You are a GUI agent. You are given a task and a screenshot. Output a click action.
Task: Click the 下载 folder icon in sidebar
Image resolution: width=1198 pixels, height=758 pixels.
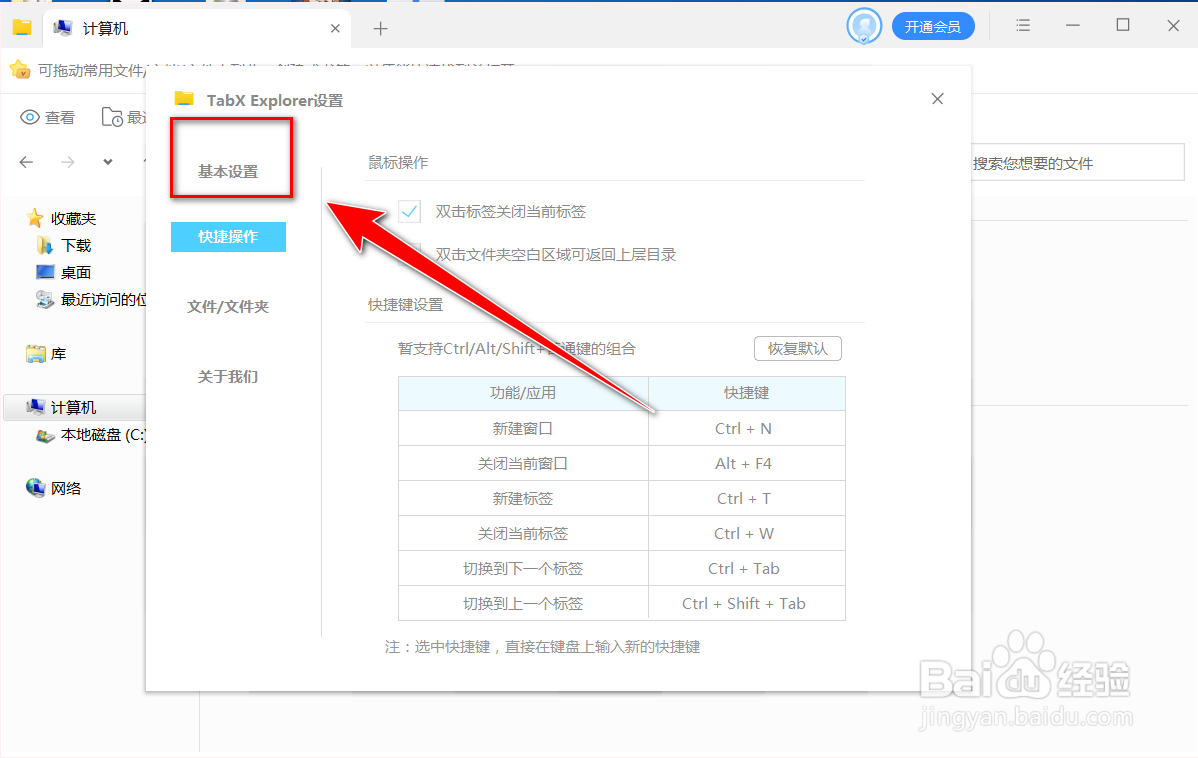coord(45,245)
